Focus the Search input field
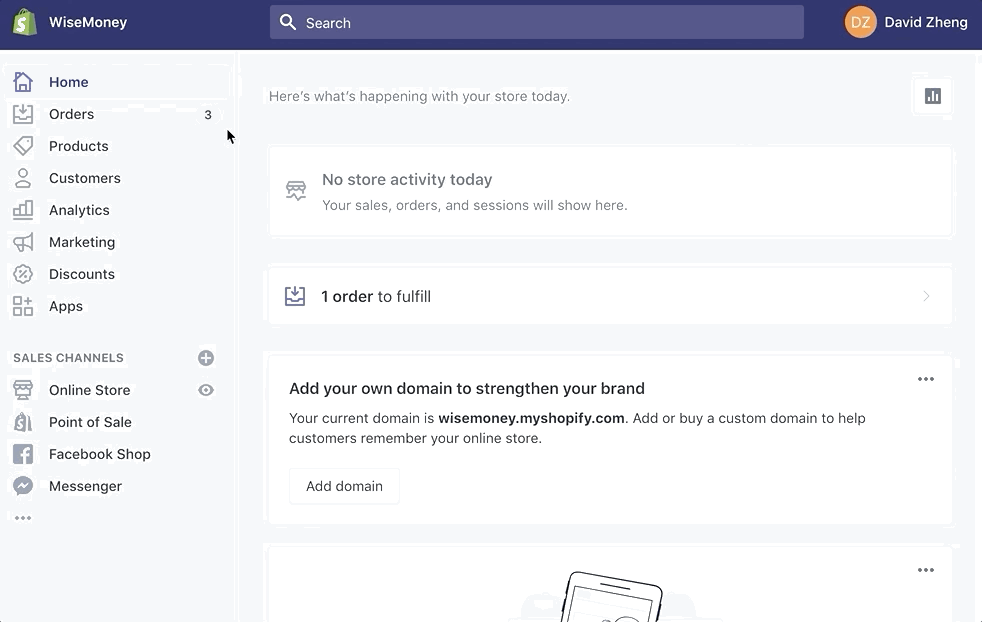Image resolution: width=982 pixels, height=622 pixels. 537,23
